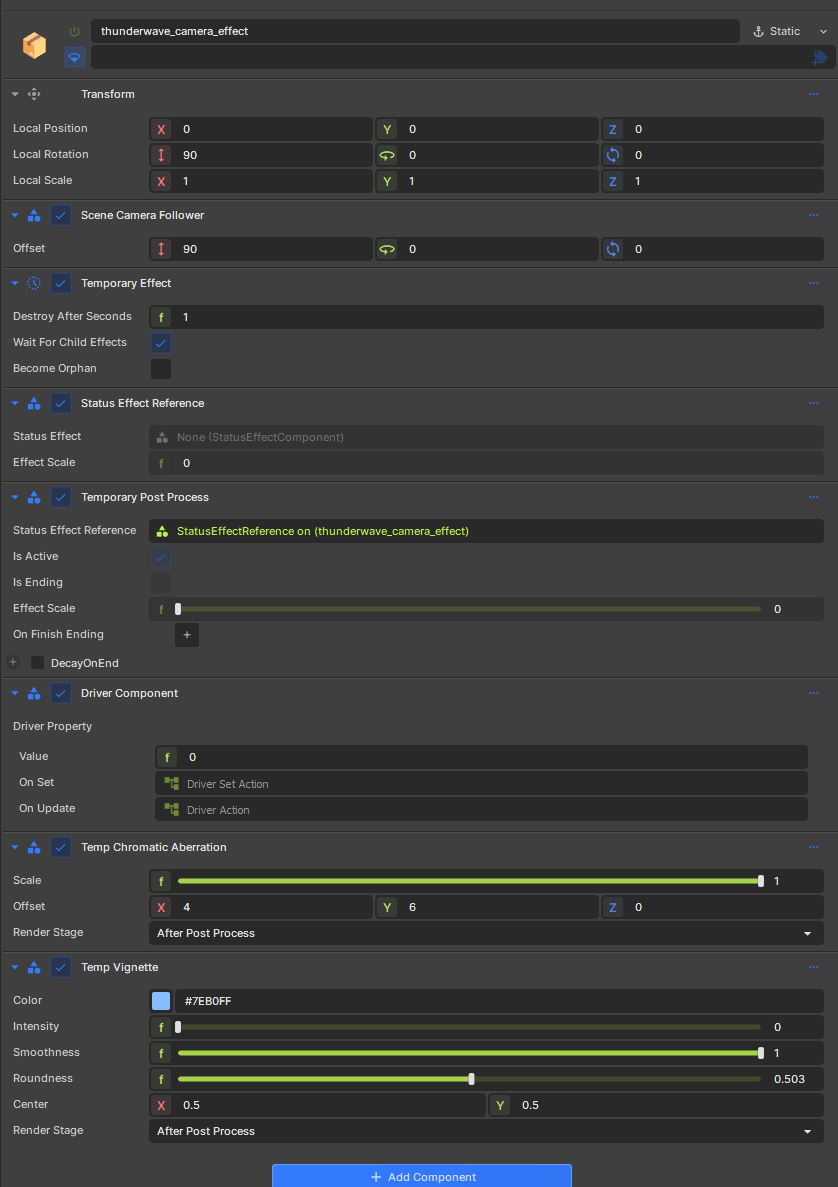Viewport: 838px width, 1187px height.
Task: Open Driver Component ellipsis options
Action: click(814, 693)
